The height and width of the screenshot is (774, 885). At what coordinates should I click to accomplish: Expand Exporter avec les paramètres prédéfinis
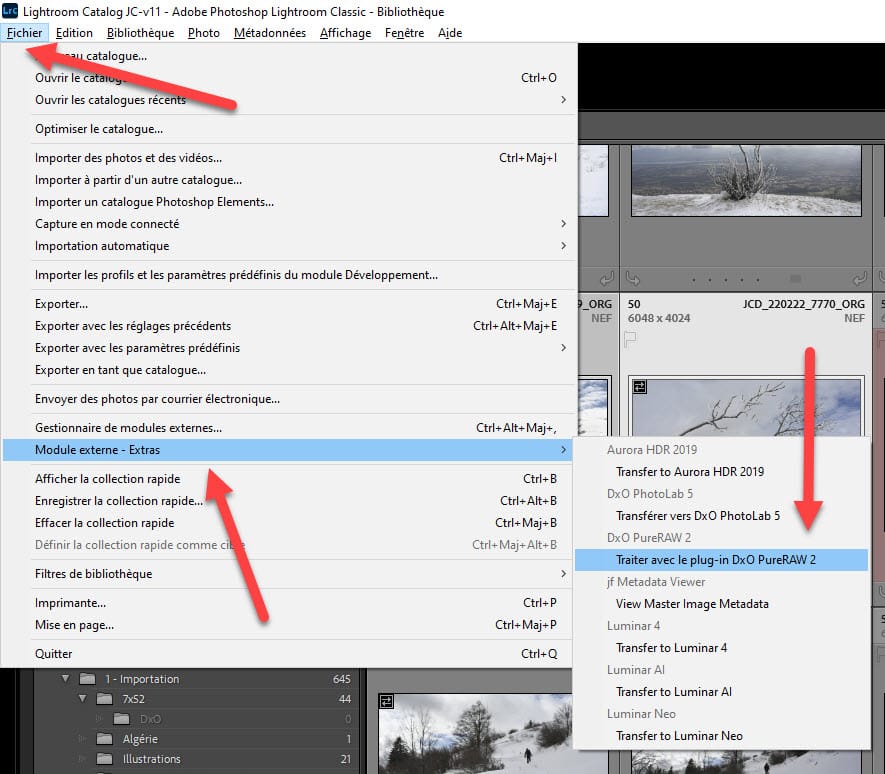290,348
